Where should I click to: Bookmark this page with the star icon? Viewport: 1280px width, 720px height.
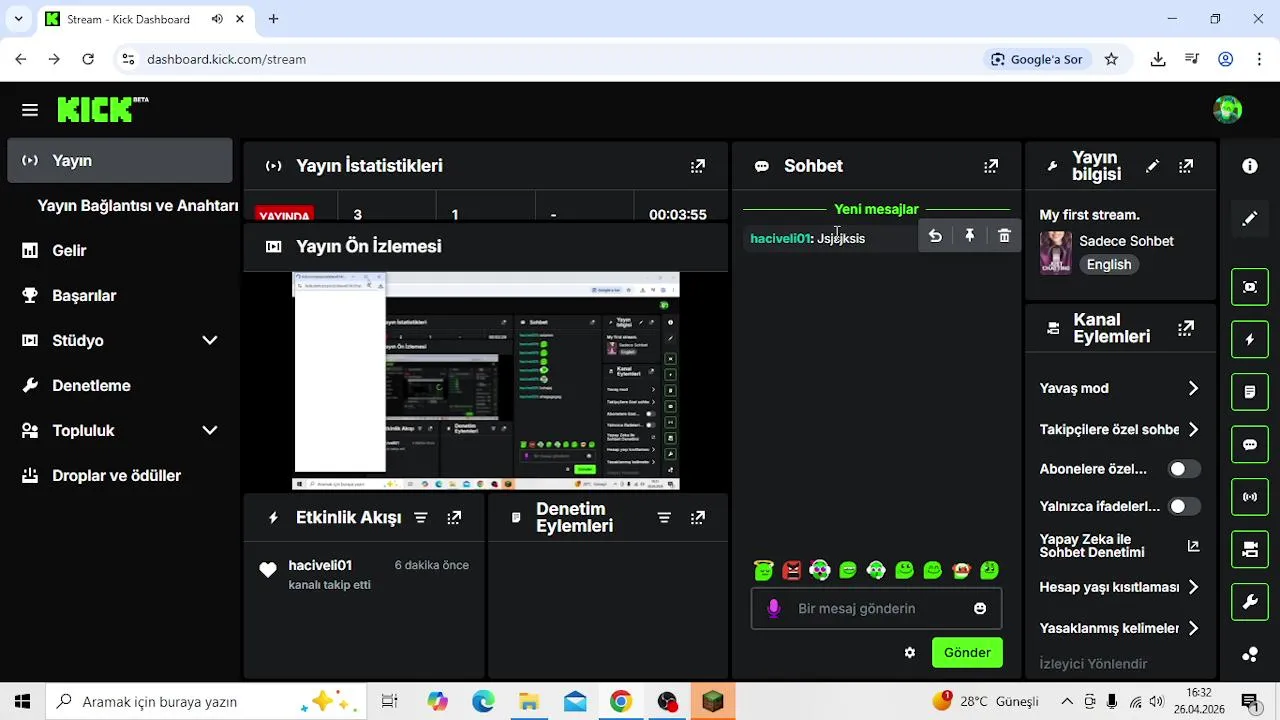[x=1111, y=59]
